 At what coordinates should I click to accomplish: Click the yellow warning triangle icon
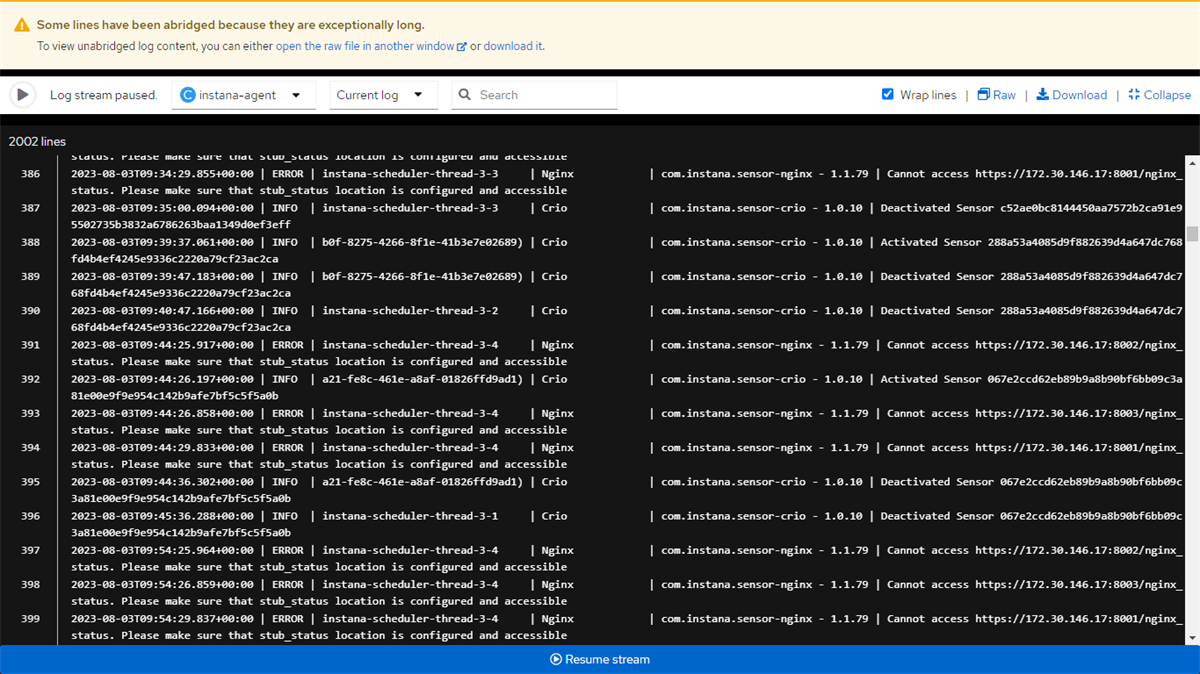(x=21, y=25)
